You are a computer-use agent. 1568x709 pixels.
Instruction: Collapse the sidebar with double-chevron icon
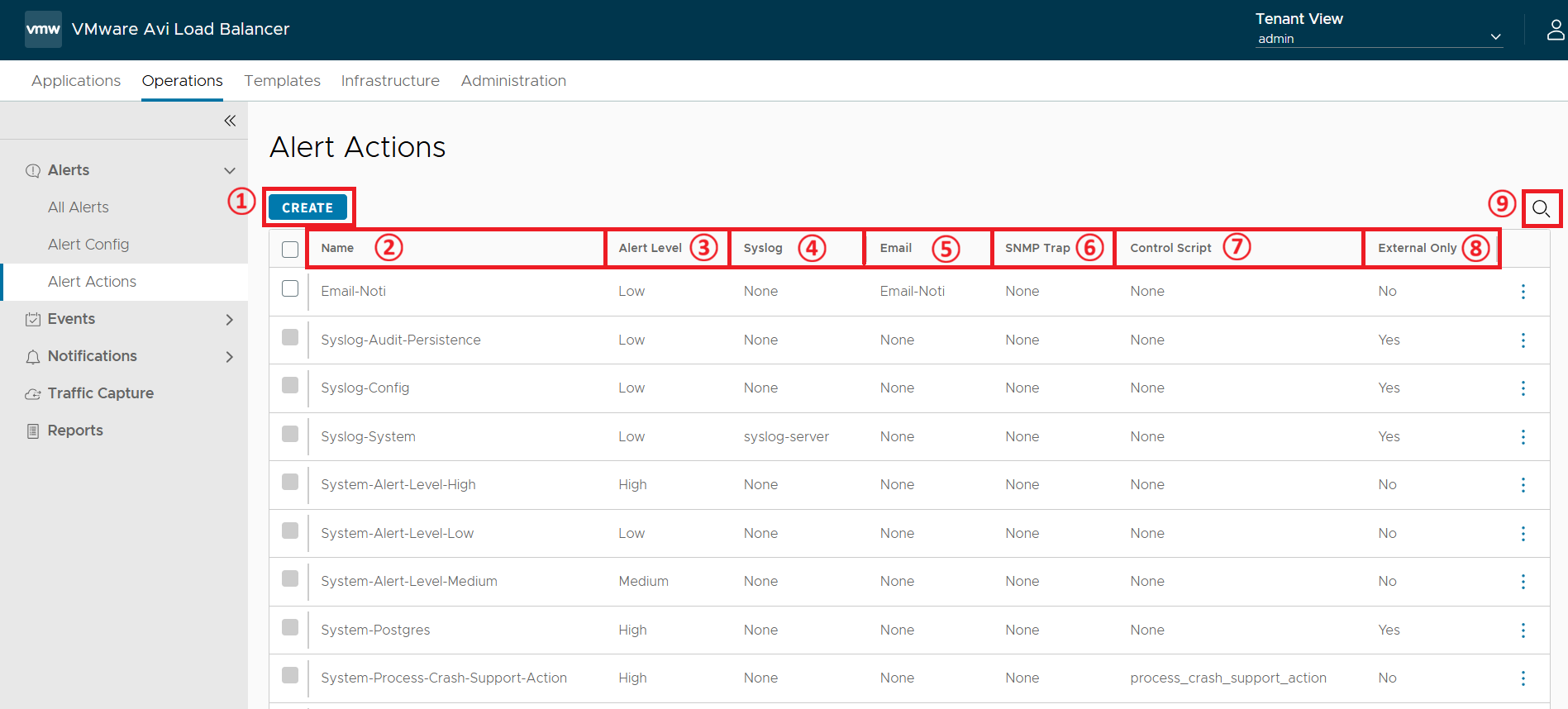coord(230,121)
